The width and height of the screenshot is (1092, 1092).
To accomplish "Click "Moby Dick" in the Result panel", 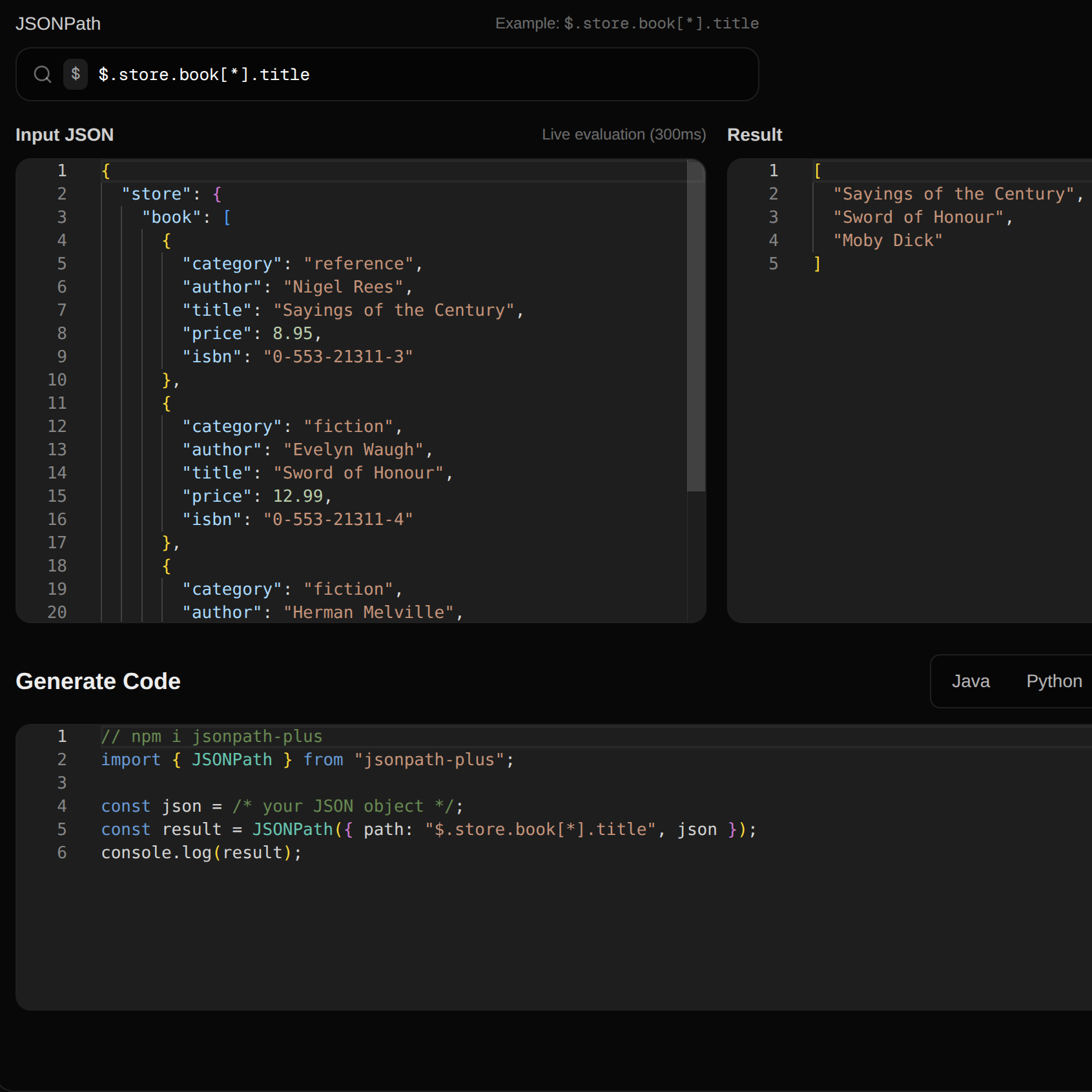I will pyautogui.click(x=888, y=240).
